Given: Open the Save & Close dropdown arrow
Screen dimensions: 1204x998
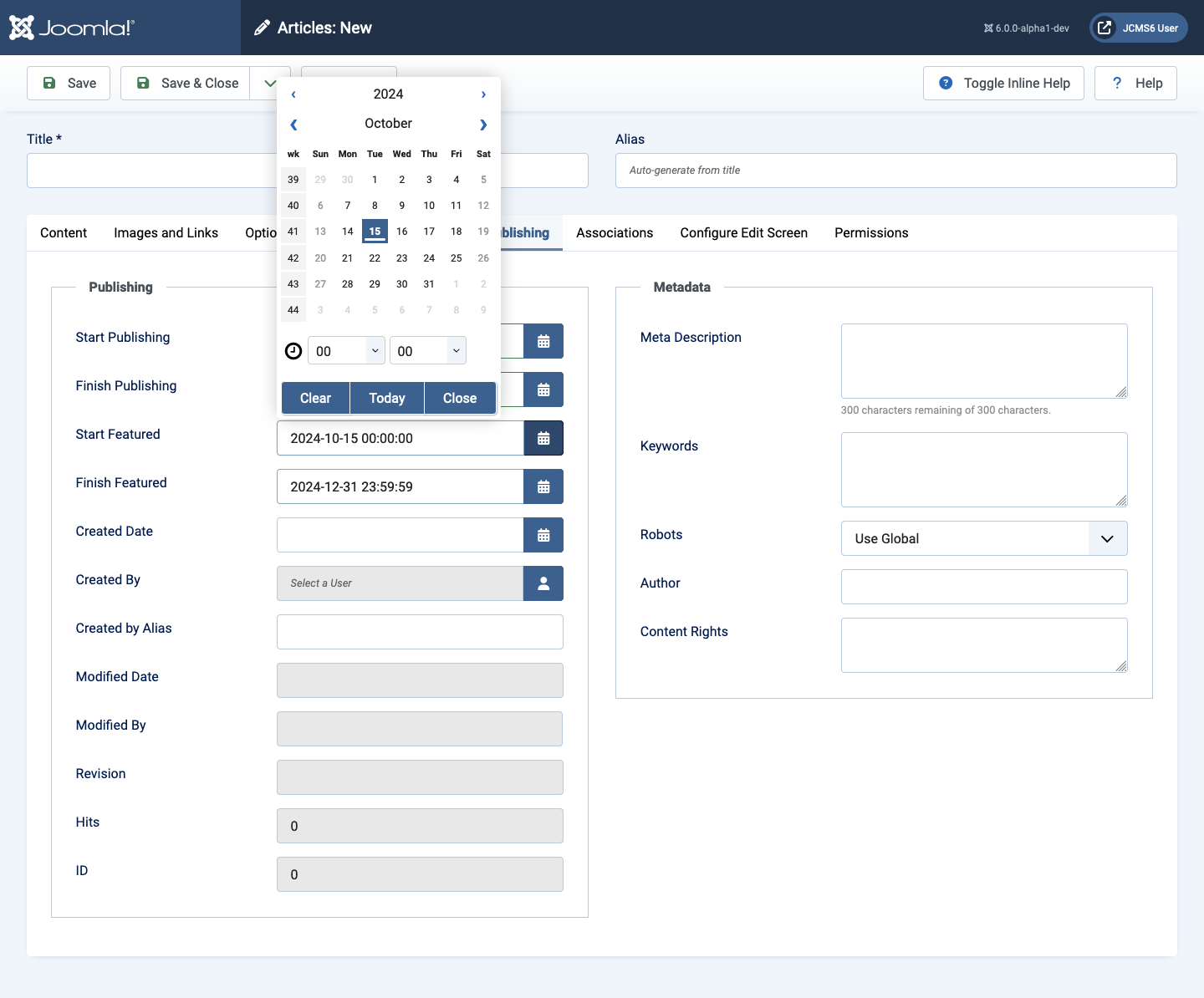Looking at the screenshot, I should [269, 84].
